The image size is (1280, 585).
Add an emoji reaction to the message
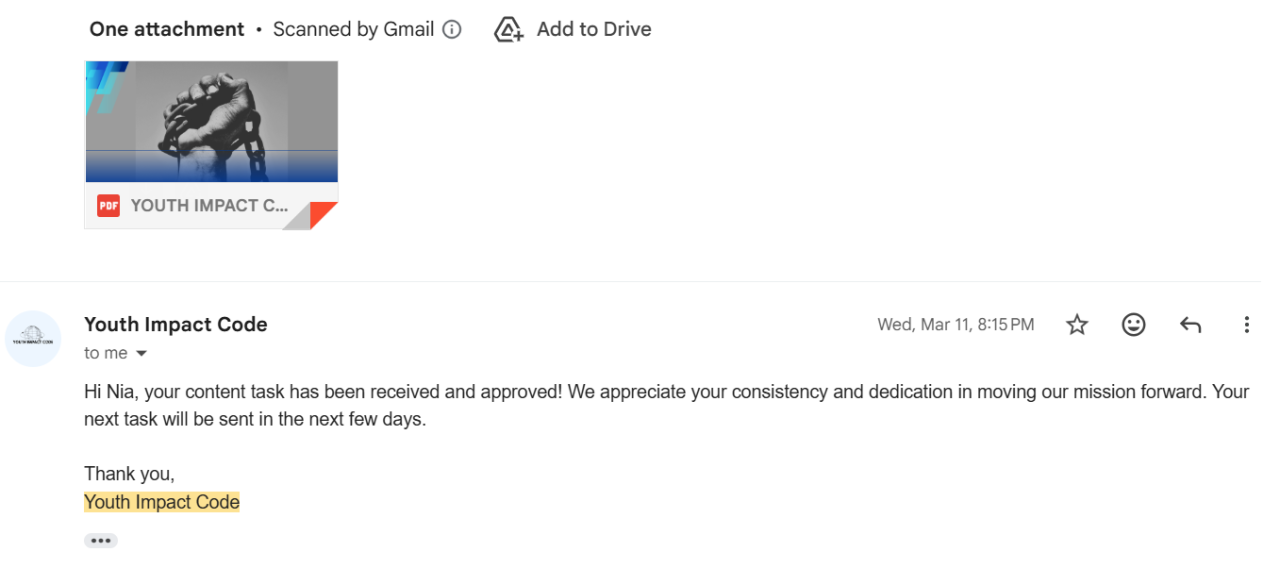click(x=1133, y=324)
